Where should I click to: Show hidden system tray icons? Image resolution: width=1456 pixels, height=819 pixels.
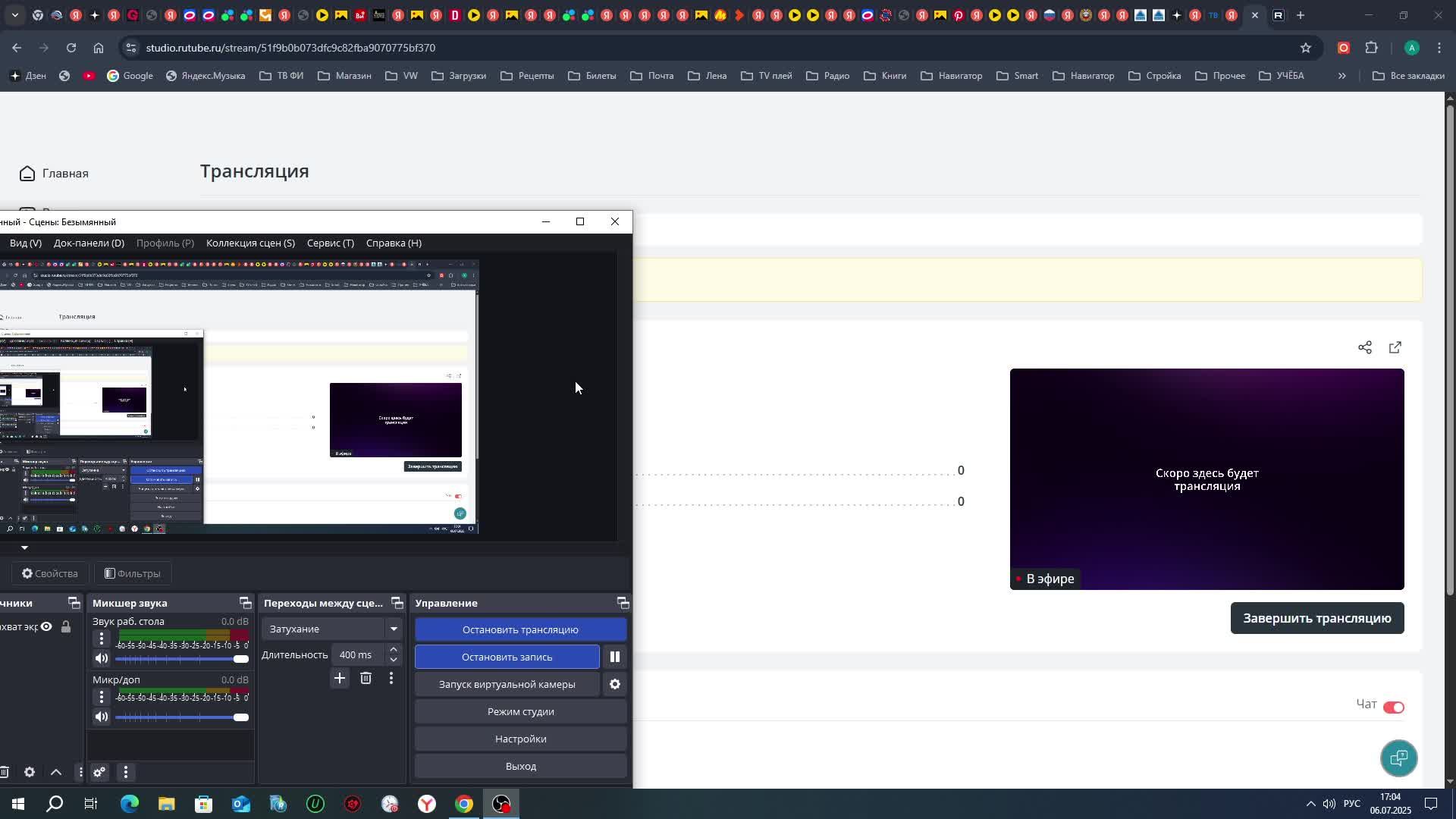point(1310,804)
